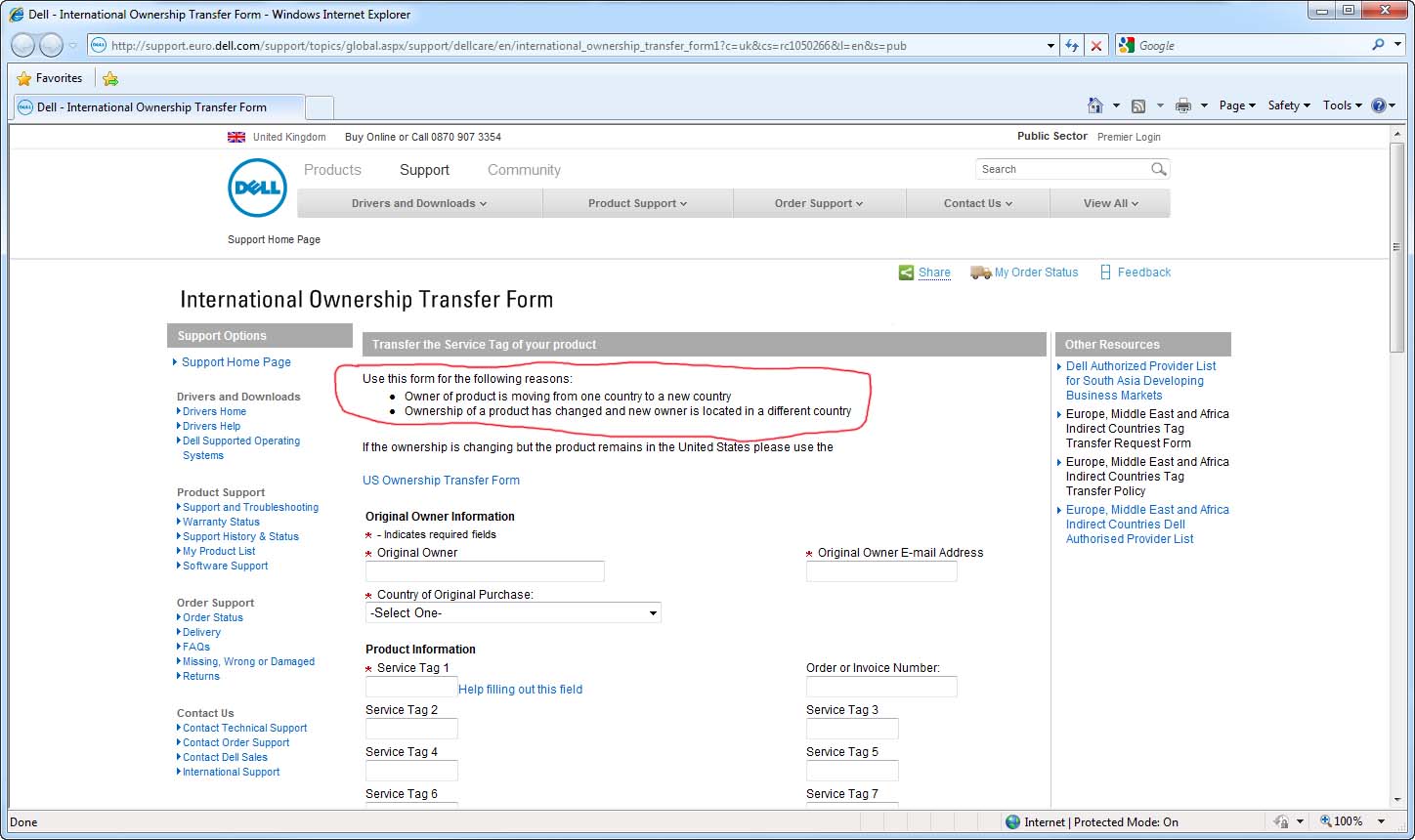Viewport: 1415px width, 840px height.
Task: Expand the Product Support nav menu
Action: 637,203
